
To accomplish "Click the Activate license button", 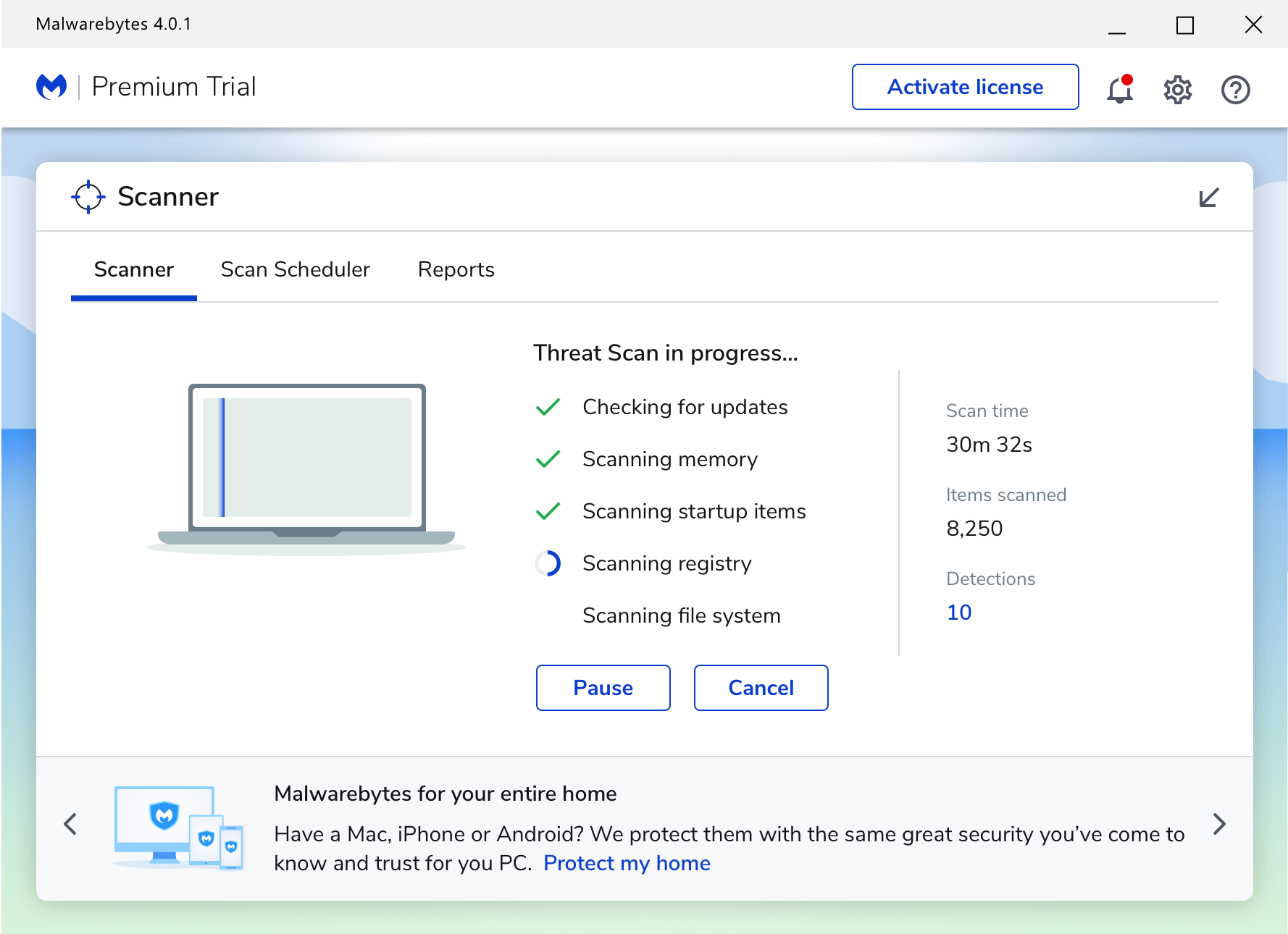I will [x=966, y=87].
